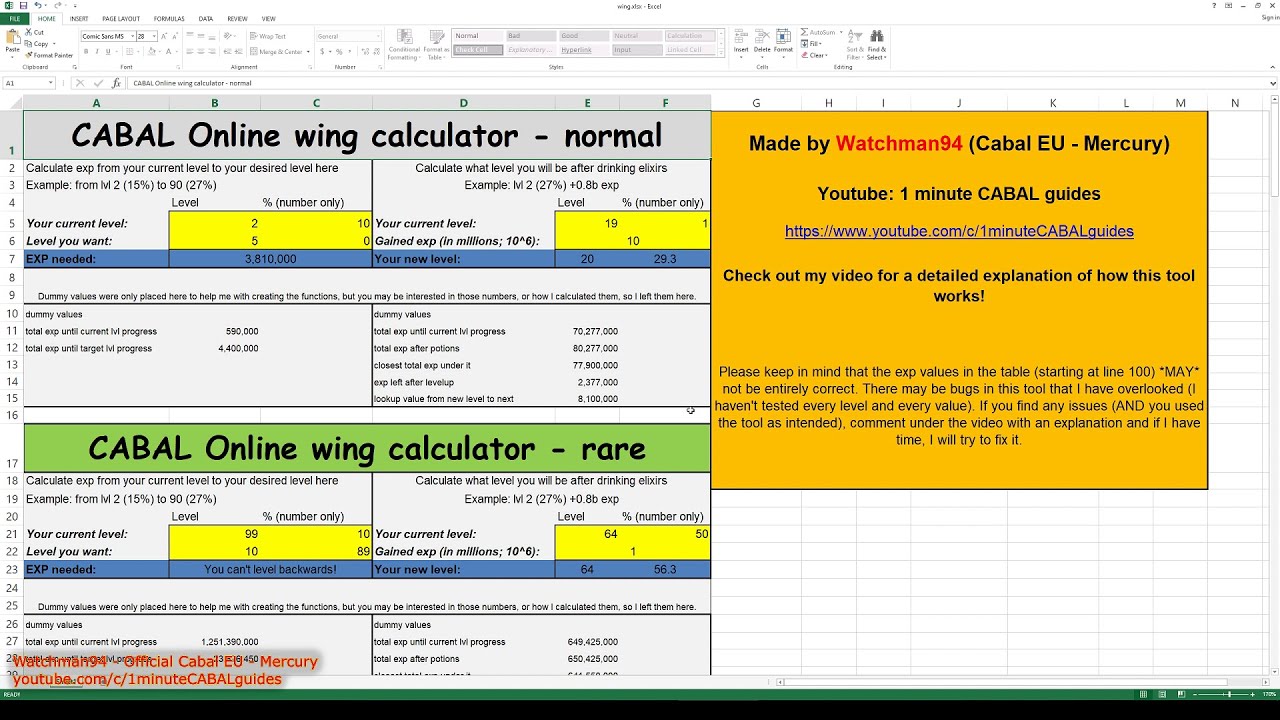Expand the formula bar chevron

[x=1273, y=83]
